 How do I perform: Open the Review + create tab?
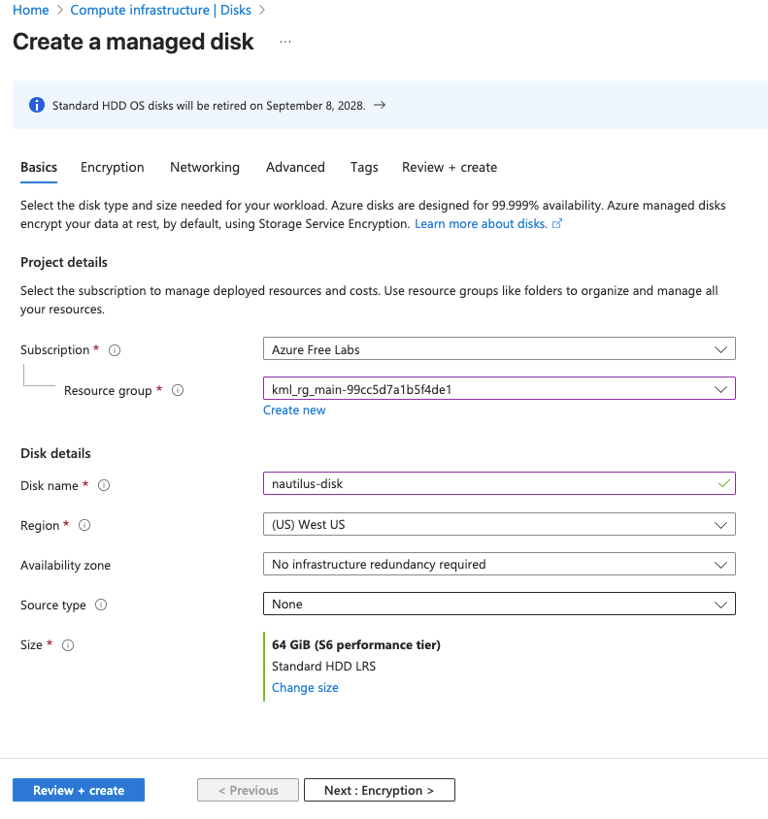tap(449, 167)
